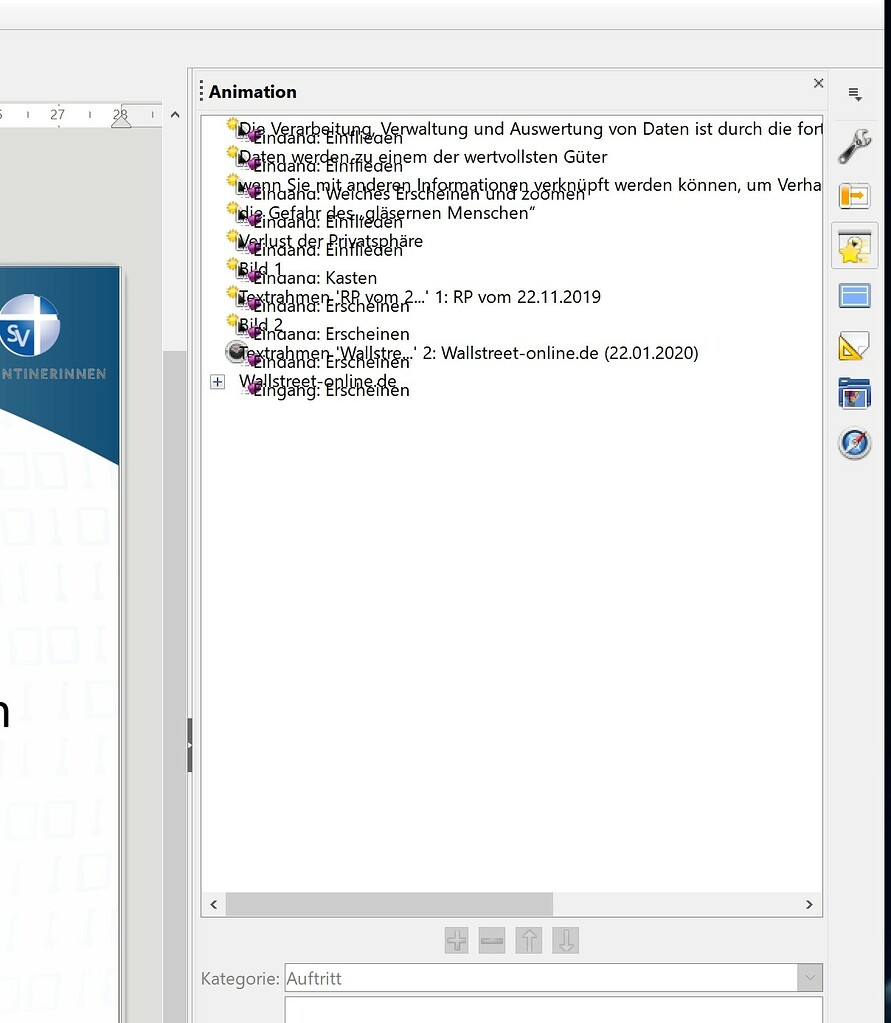The height and width of the screenshot is (1023, 891).
Task: Expand the Wallstreet-online.de tree node
Action: click(x=218, y=381)
